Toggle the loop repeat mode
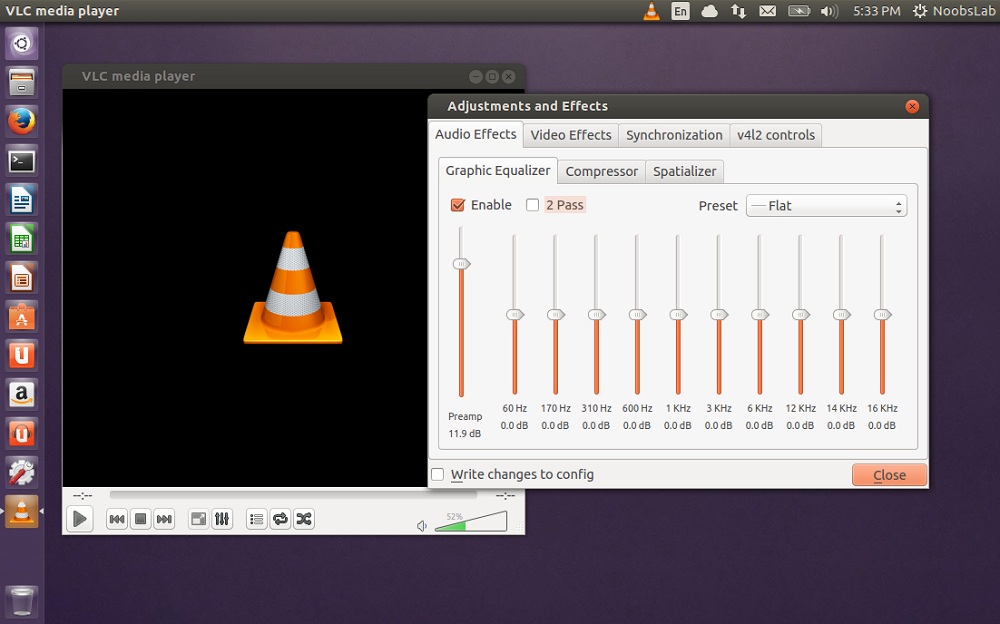The image size is (1000, 624). 280,519
